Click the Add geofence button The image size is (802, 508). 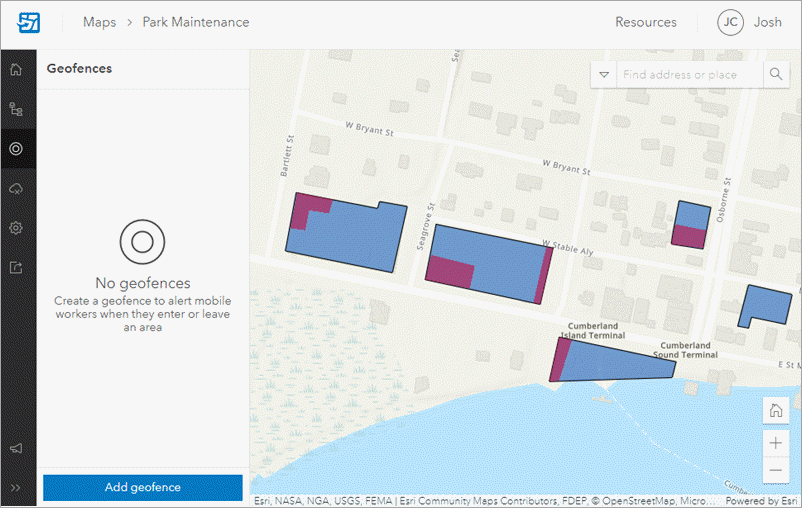[143, 487]
